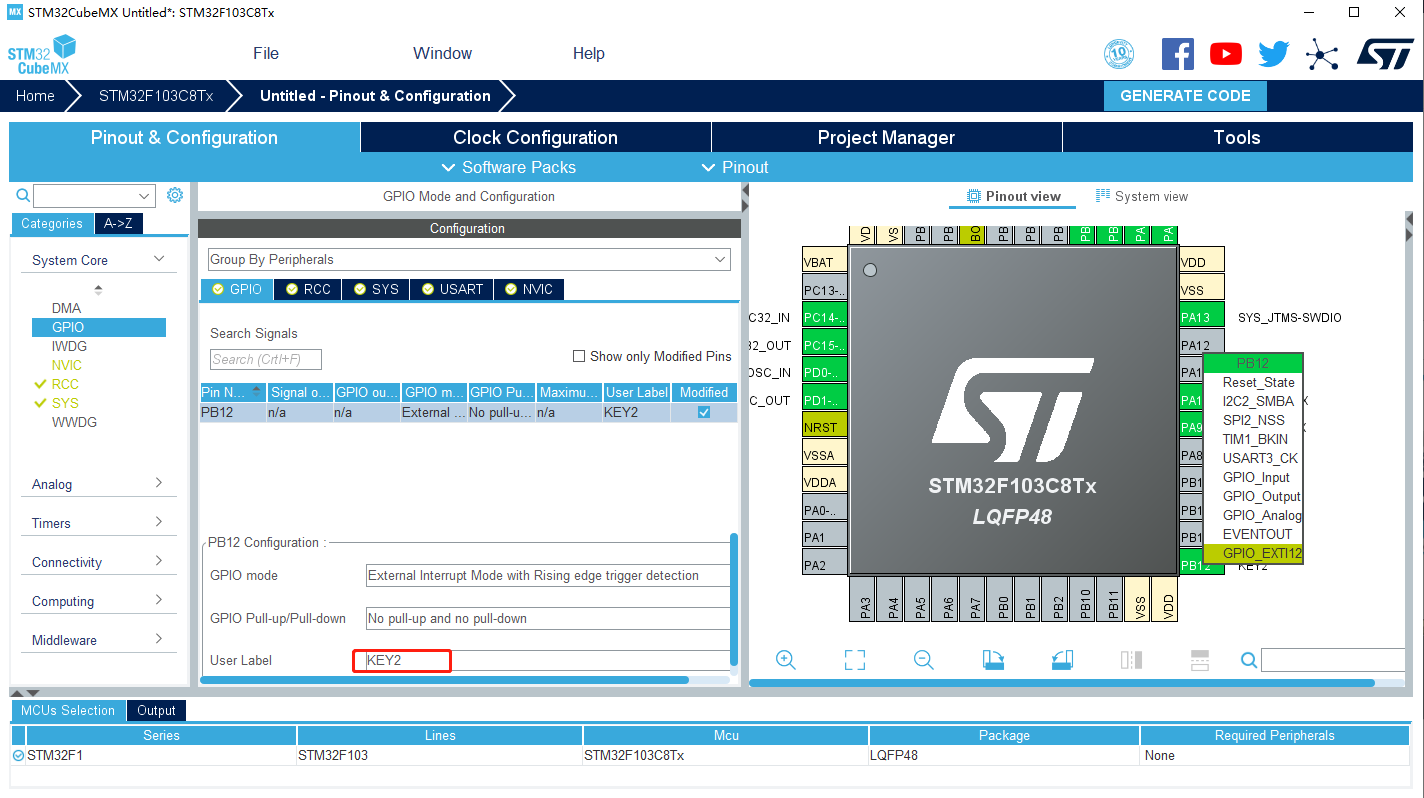
Task: Open ST Facebook page icon
Action: coord(1177,54)
